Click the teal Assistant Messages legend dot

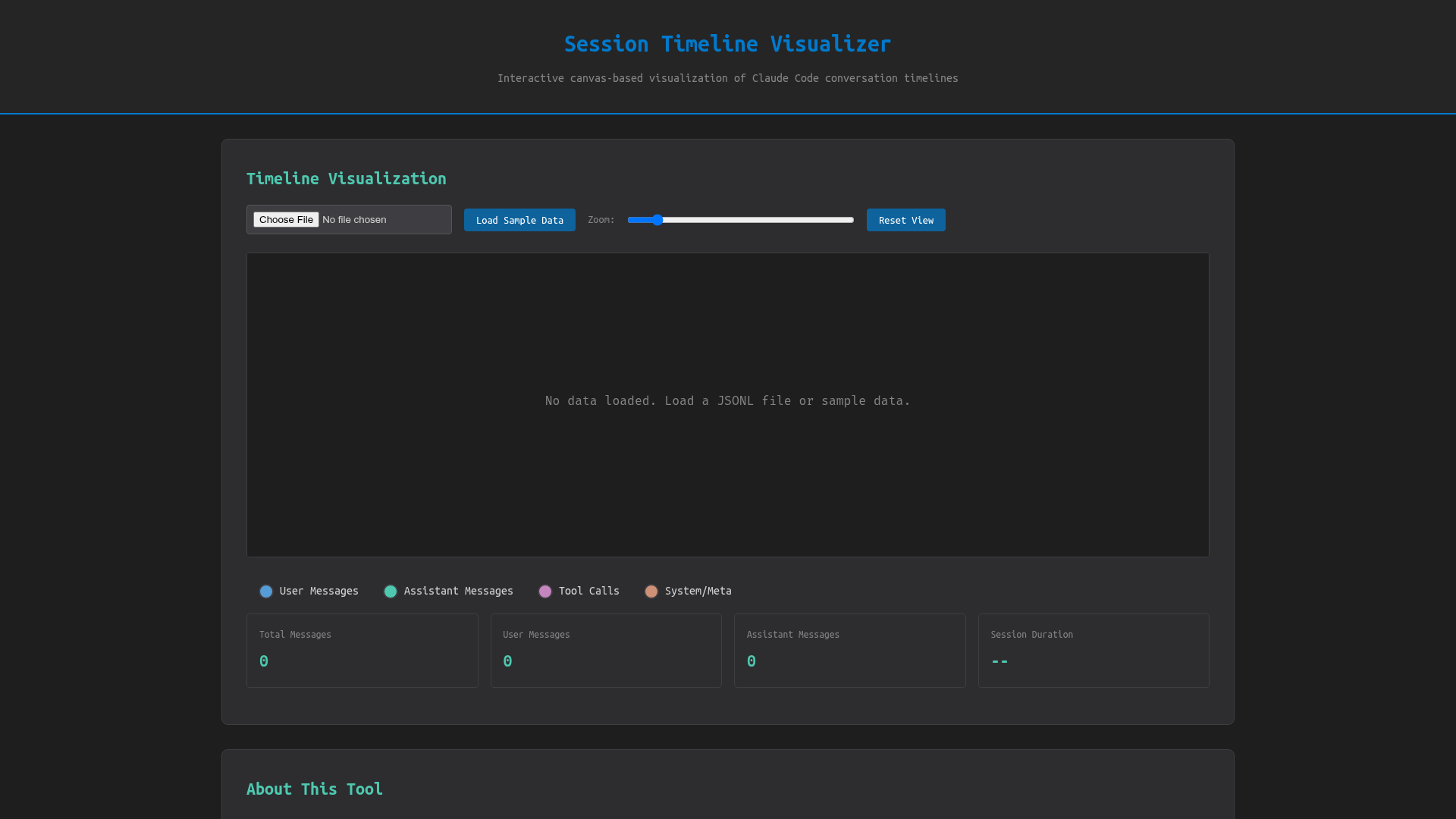click(391, 591)
